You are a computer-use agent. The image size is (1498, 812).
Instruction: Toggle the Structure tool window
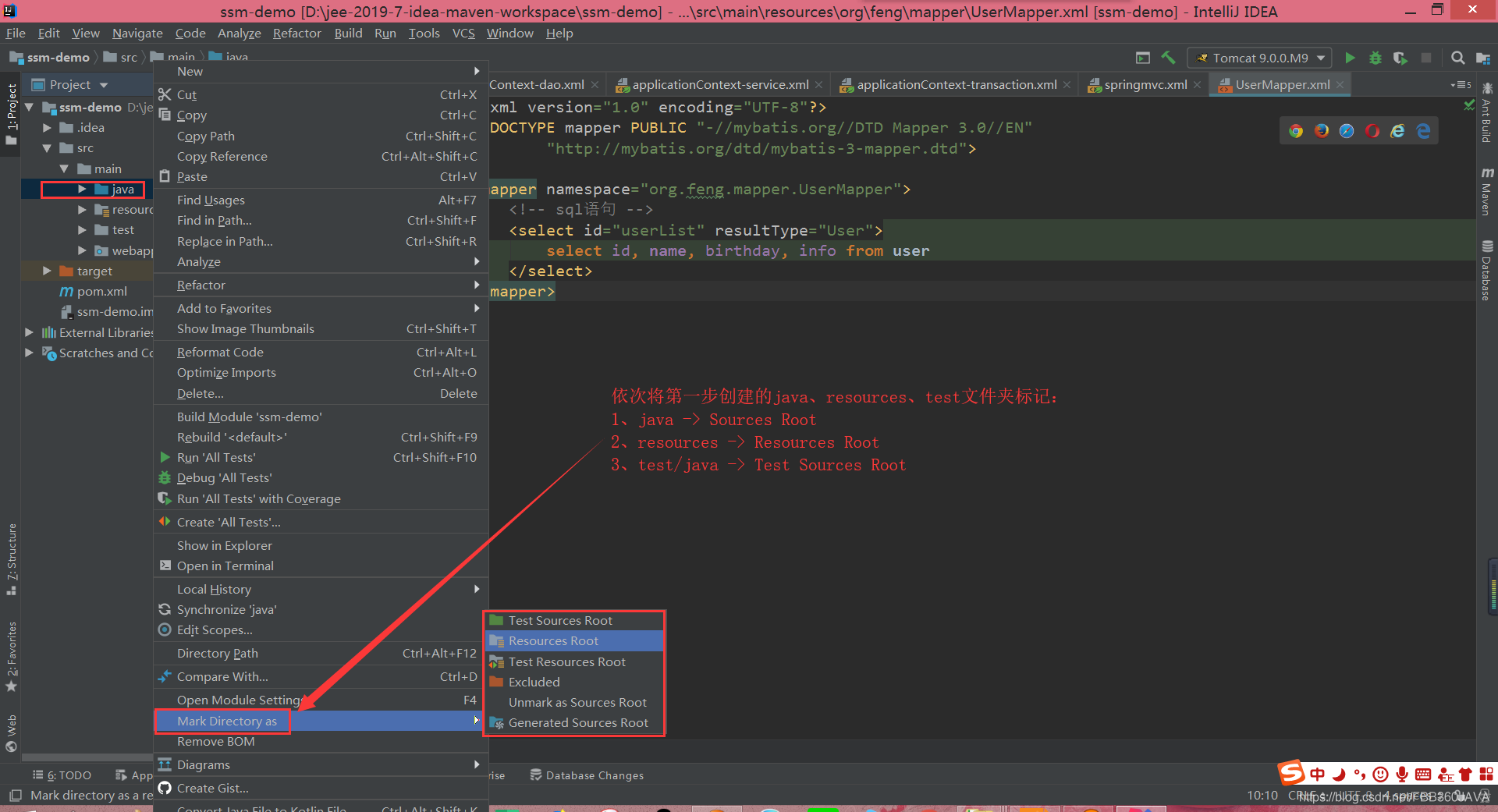click(12, 559)
